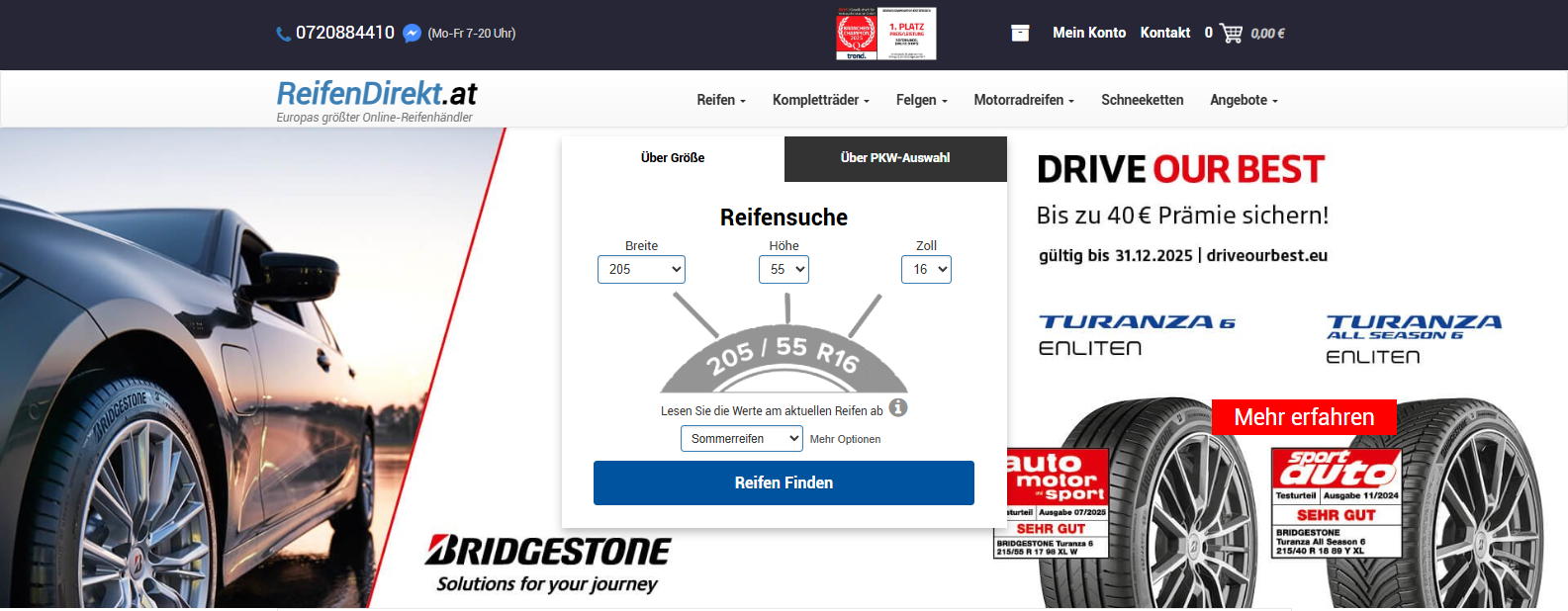This screenshot has height=611, width=1568.
Task: Open the Höhe dropdown showing 55
Action: pyautogui.click(x=784, y=269)
